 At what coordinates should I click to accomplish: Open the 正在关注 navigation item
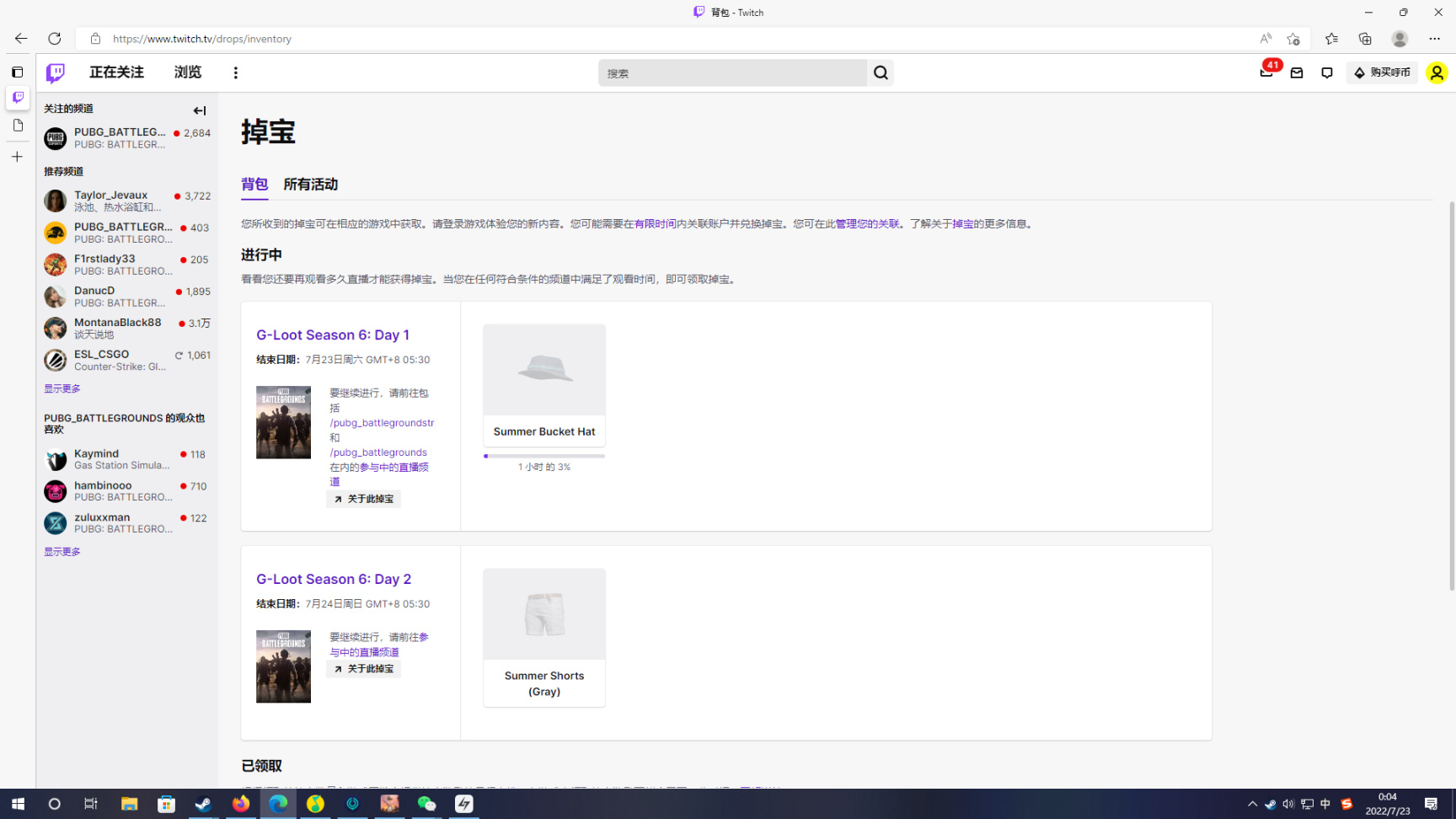(116, 72)
